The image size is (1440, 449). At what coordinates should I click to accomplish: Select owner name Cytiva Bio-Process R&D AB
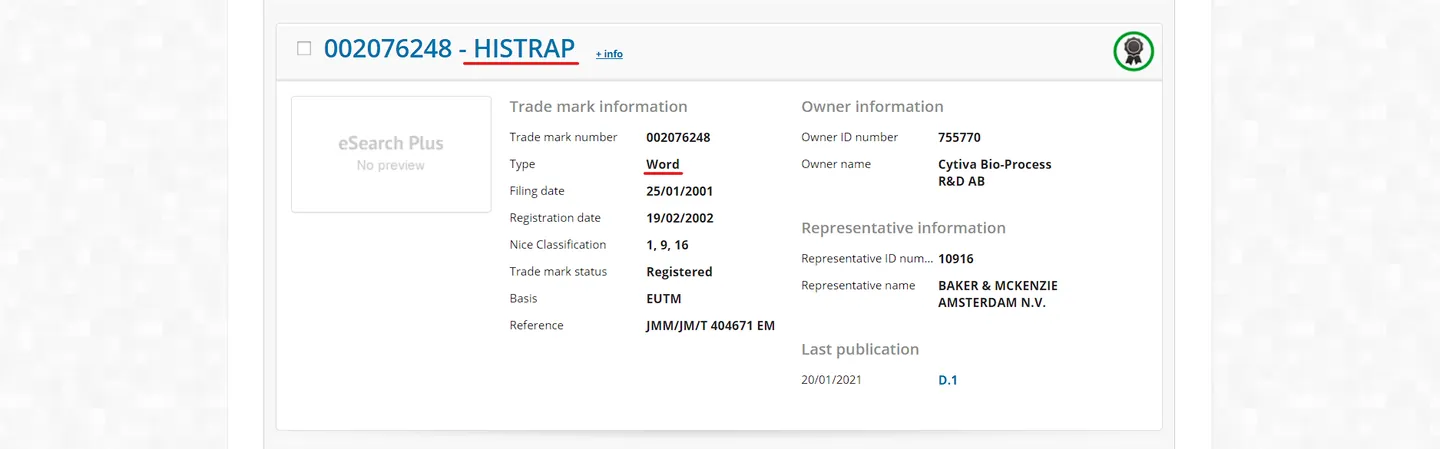click(x=995, y=173)
